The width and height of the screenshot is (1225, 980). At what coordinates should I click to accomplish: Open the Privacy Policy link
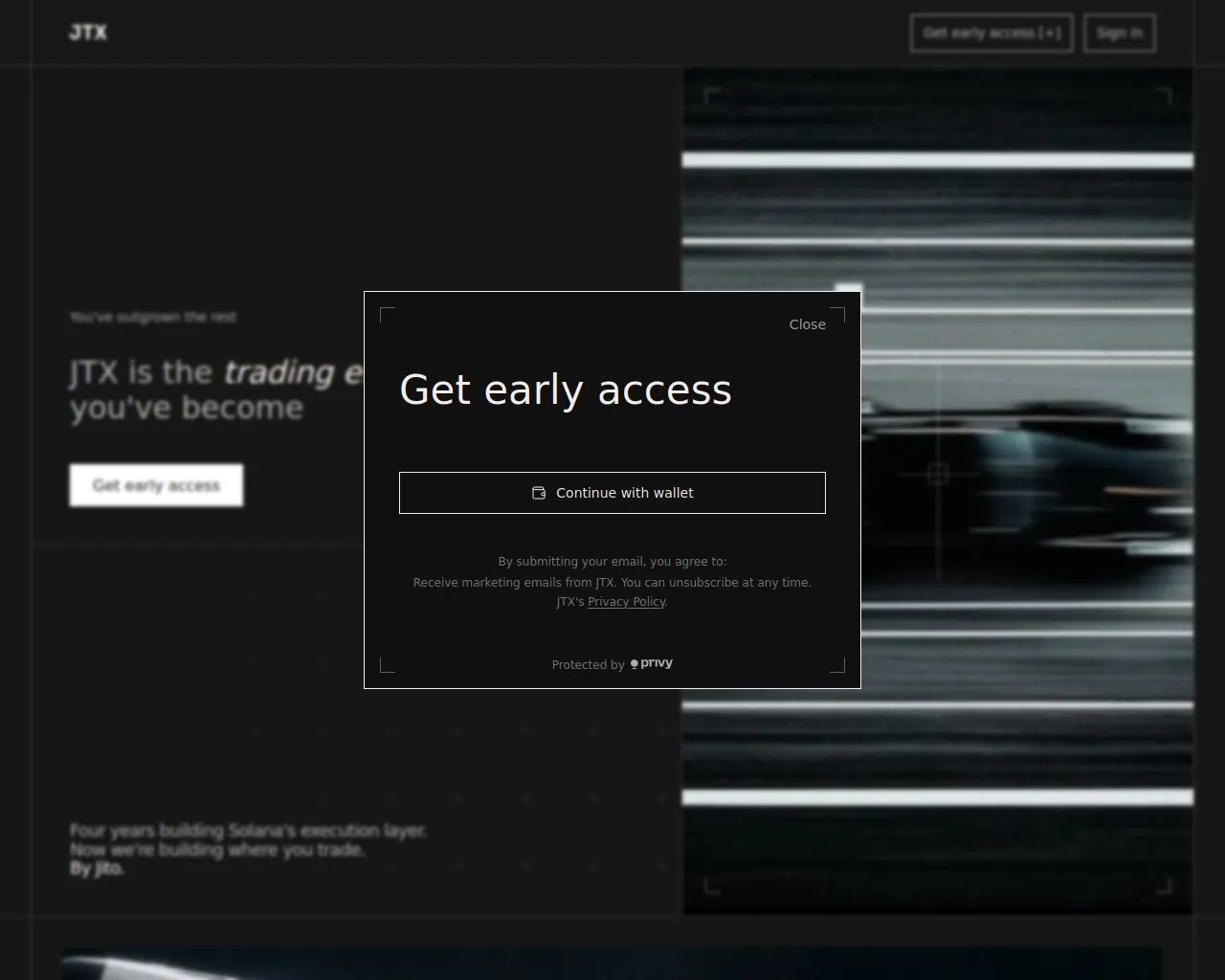click(x=626, y=602)
